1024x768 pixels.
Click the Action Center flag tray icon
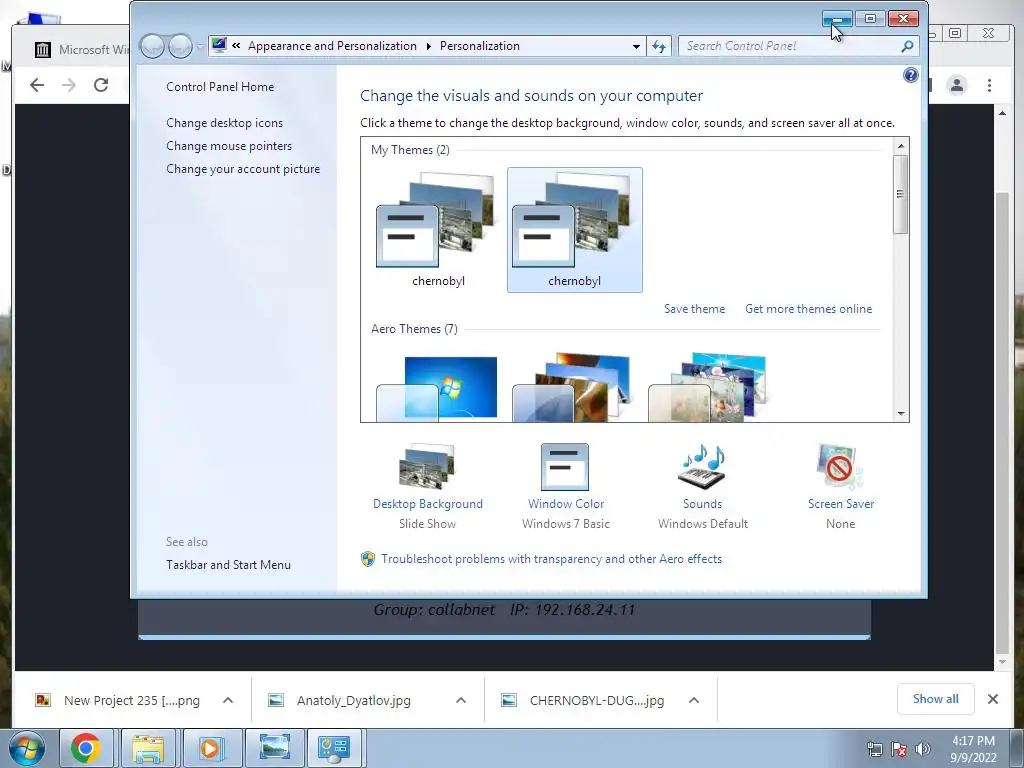[x=899, y=748]
